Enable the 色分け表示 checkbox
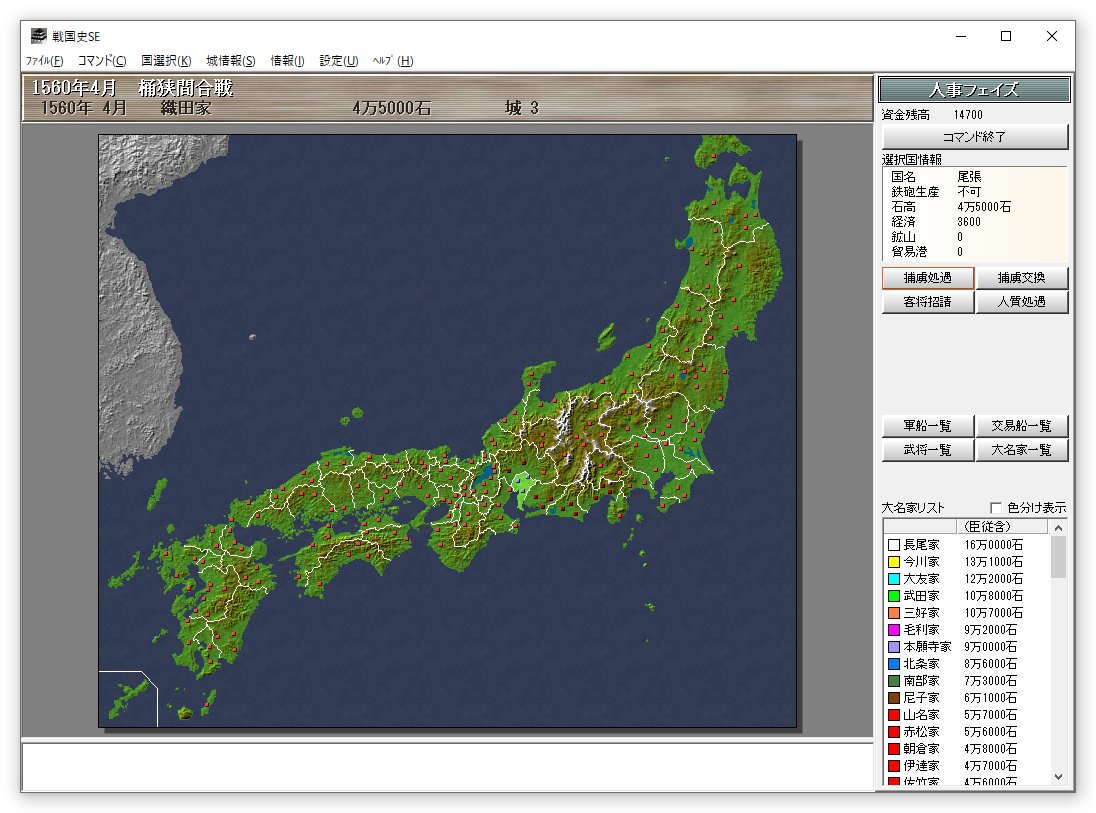The image size is (1096, 813). [996, 507]
